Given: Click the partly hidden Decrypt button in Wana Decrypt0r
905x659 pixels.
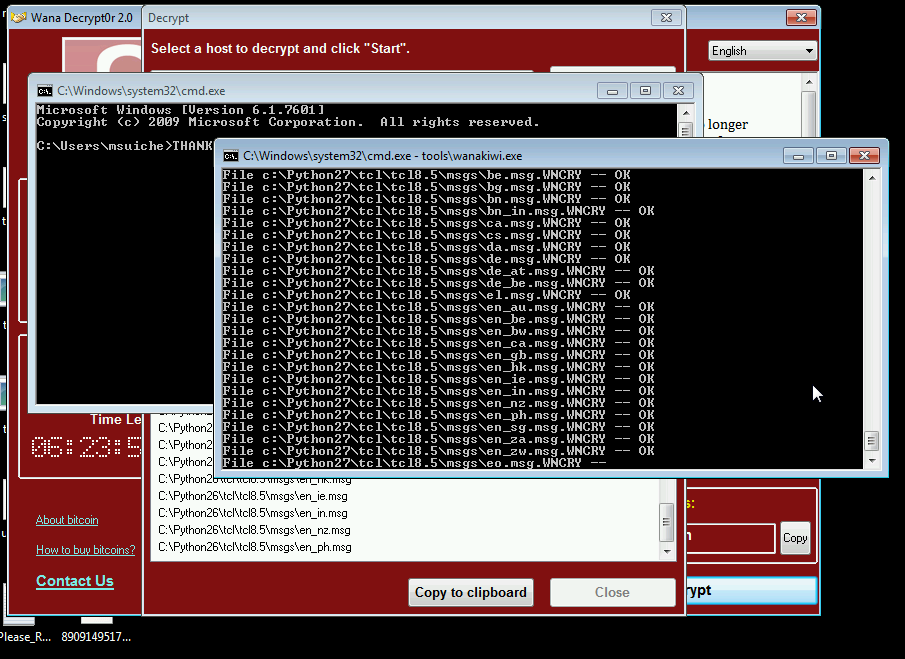Looking at the screenshot, I should pyautogui.click(x=752, y=590).
